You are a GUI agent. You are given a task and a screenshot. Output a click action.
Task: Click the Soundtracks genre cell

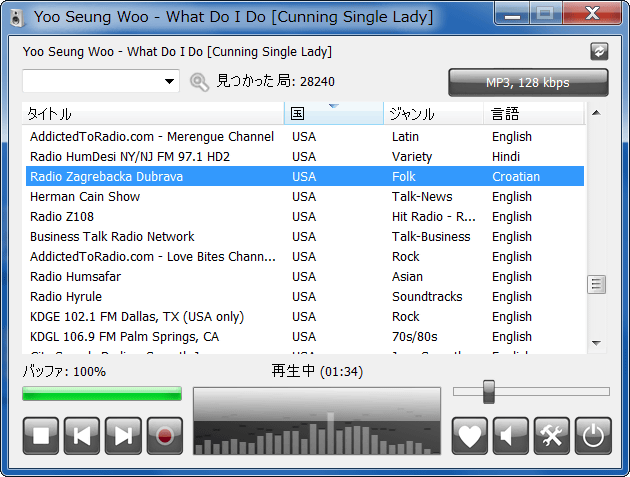(x=427, y=297)
